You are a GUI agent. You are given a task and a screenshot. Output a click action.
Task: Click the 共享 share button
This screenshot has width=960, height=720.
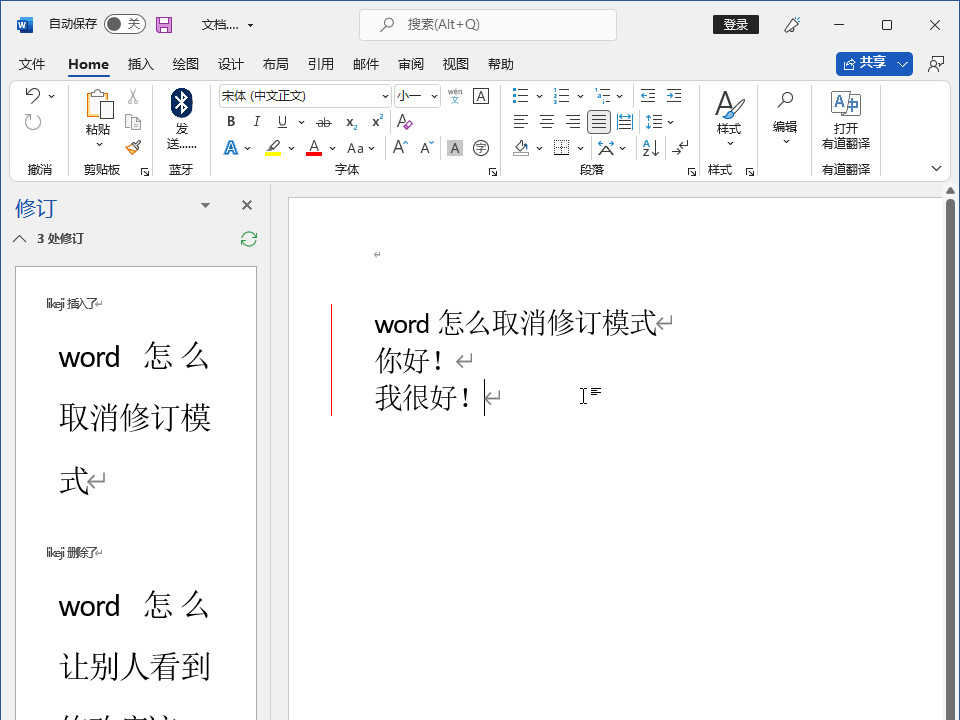(x=865, y=64)
